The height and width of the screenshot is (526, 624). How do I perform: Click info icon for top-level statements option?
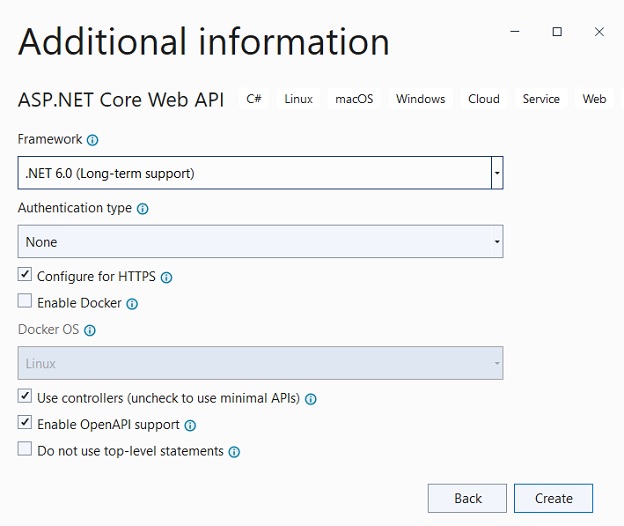pyautogui.click(x=234, y=452)
